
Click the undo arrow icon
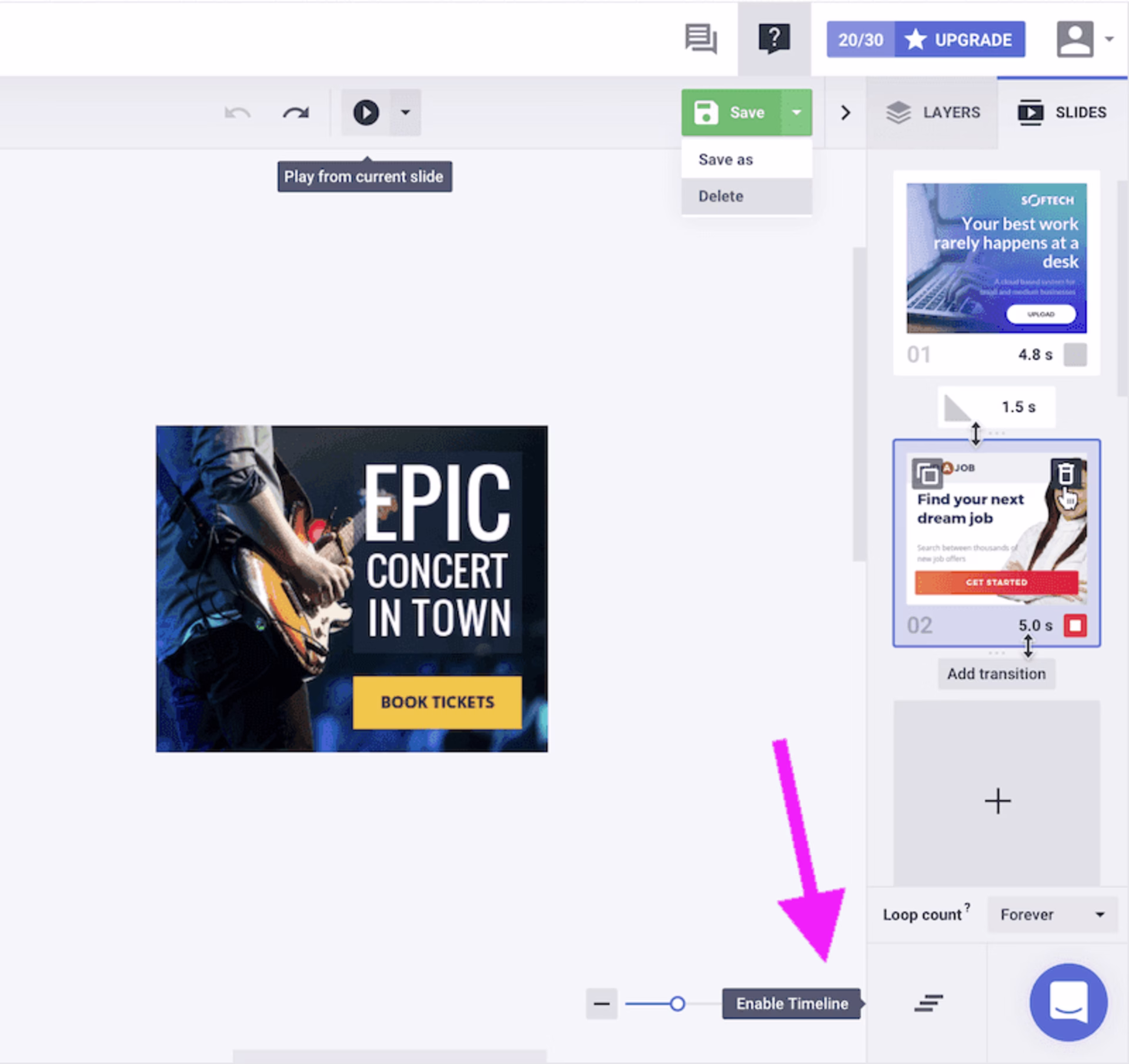click(238, 112)
